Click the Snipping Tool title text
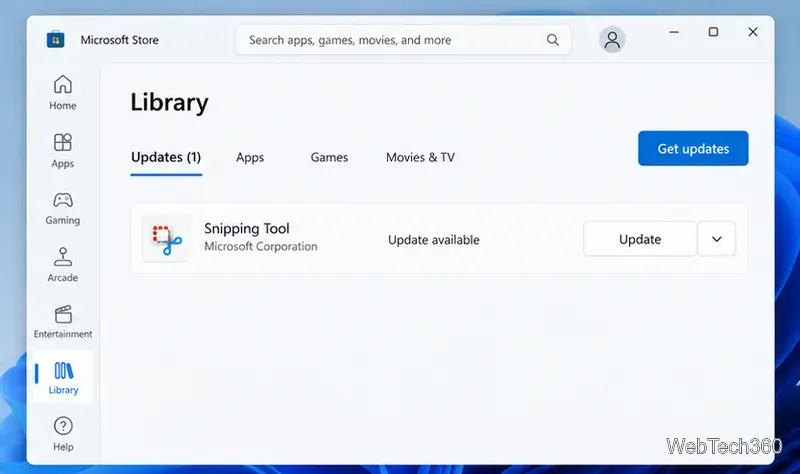This screenshot has width=800, height=474. (246, 229)
